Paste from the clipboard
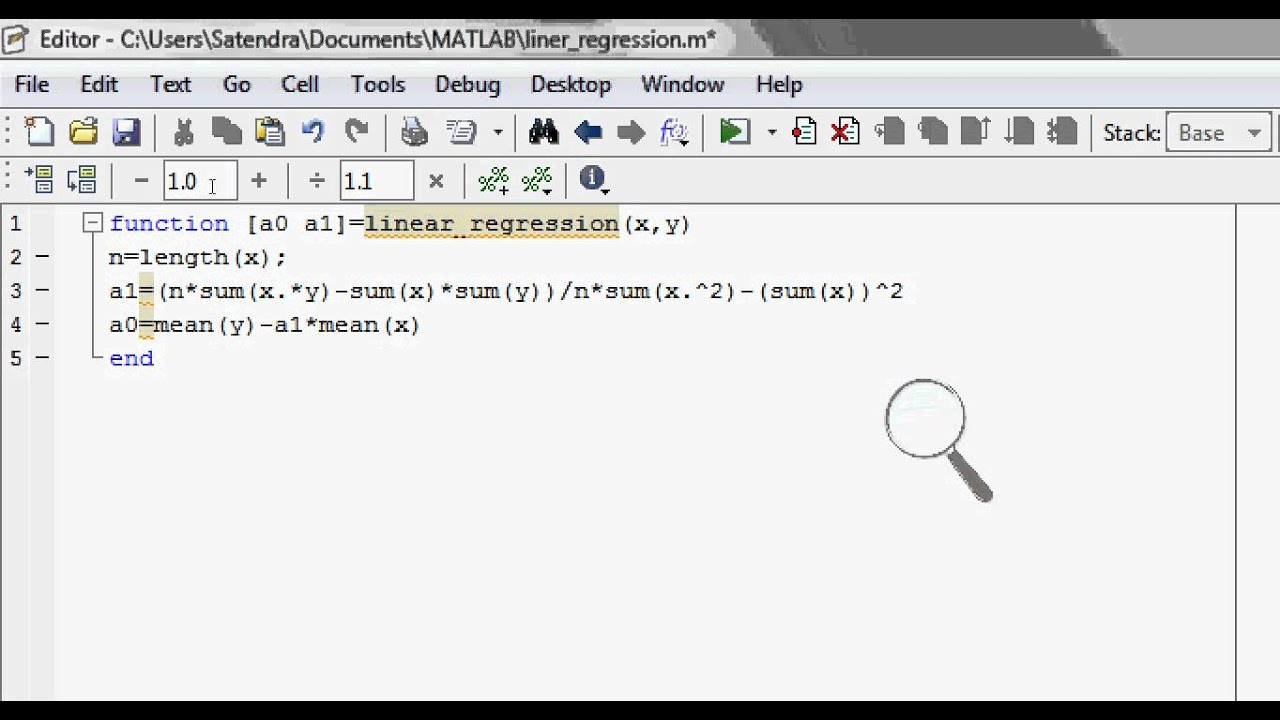 (x=270, y=132)
